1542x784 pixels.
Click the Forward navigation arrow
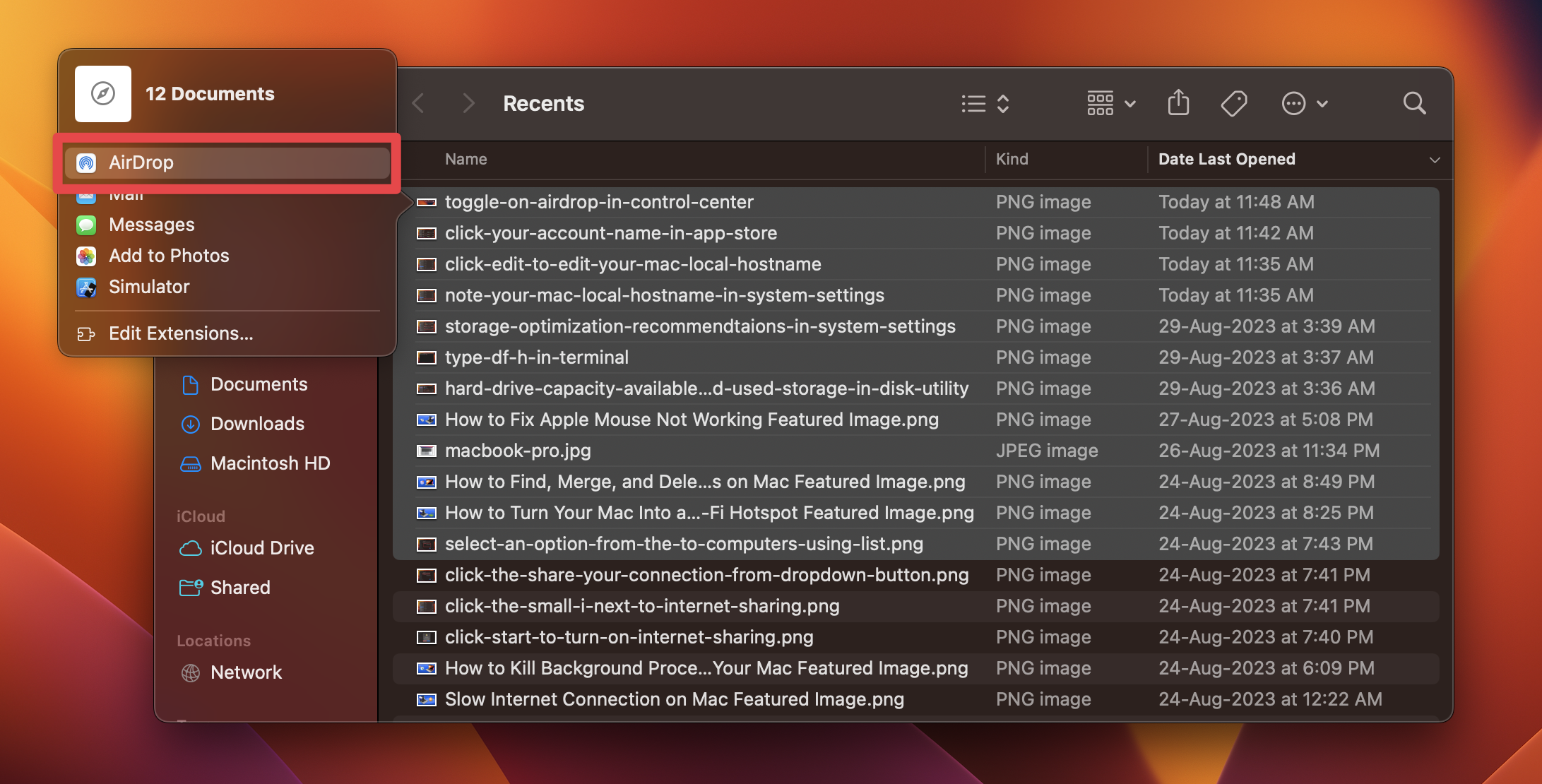468,103
